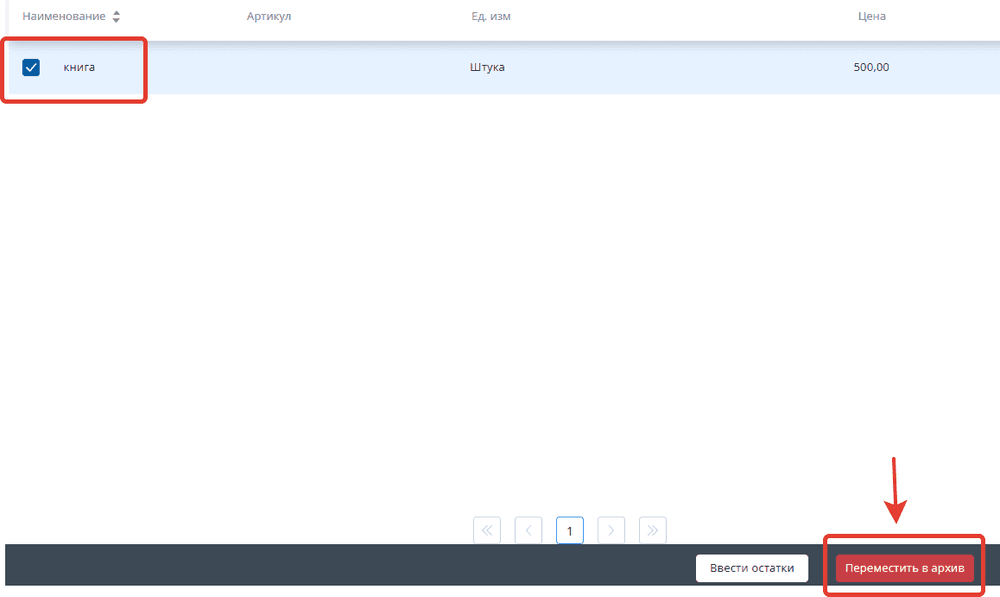Go to the next page

611,531
